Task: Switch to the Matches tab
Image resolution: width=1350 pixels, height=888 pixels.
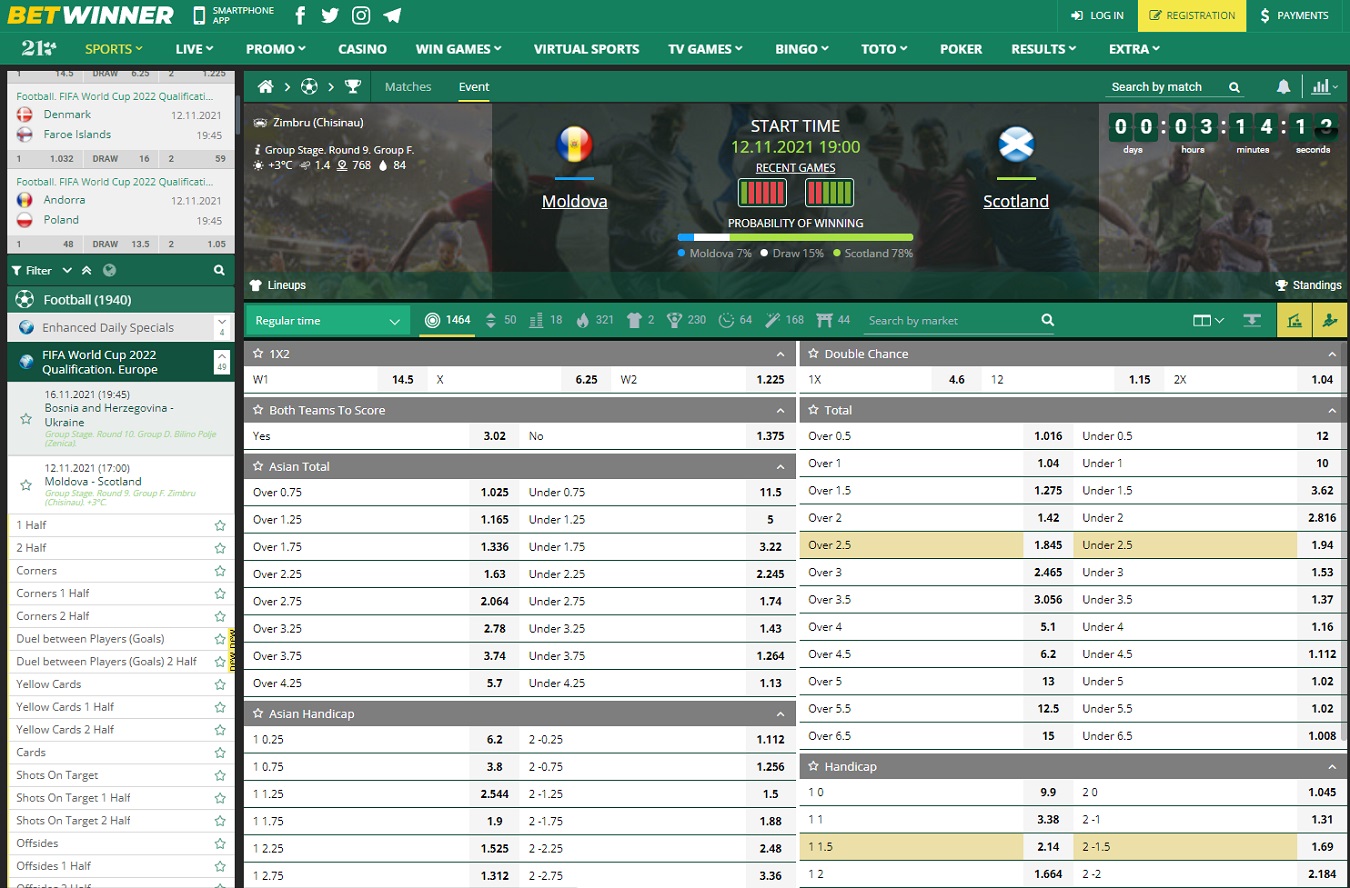Action: (408, 87)
